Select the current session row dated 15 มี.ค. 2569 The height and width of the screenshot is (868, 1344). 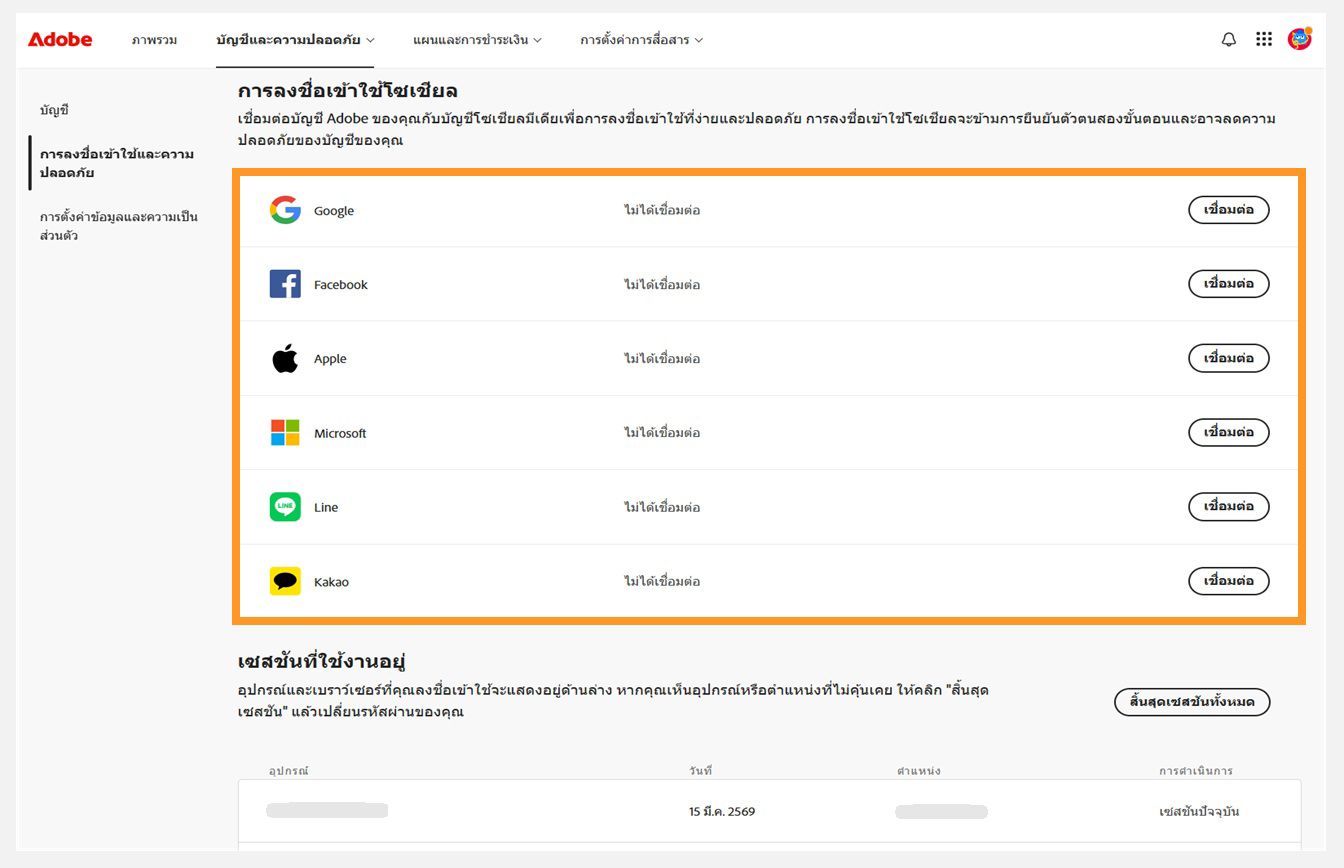(720, 811)
